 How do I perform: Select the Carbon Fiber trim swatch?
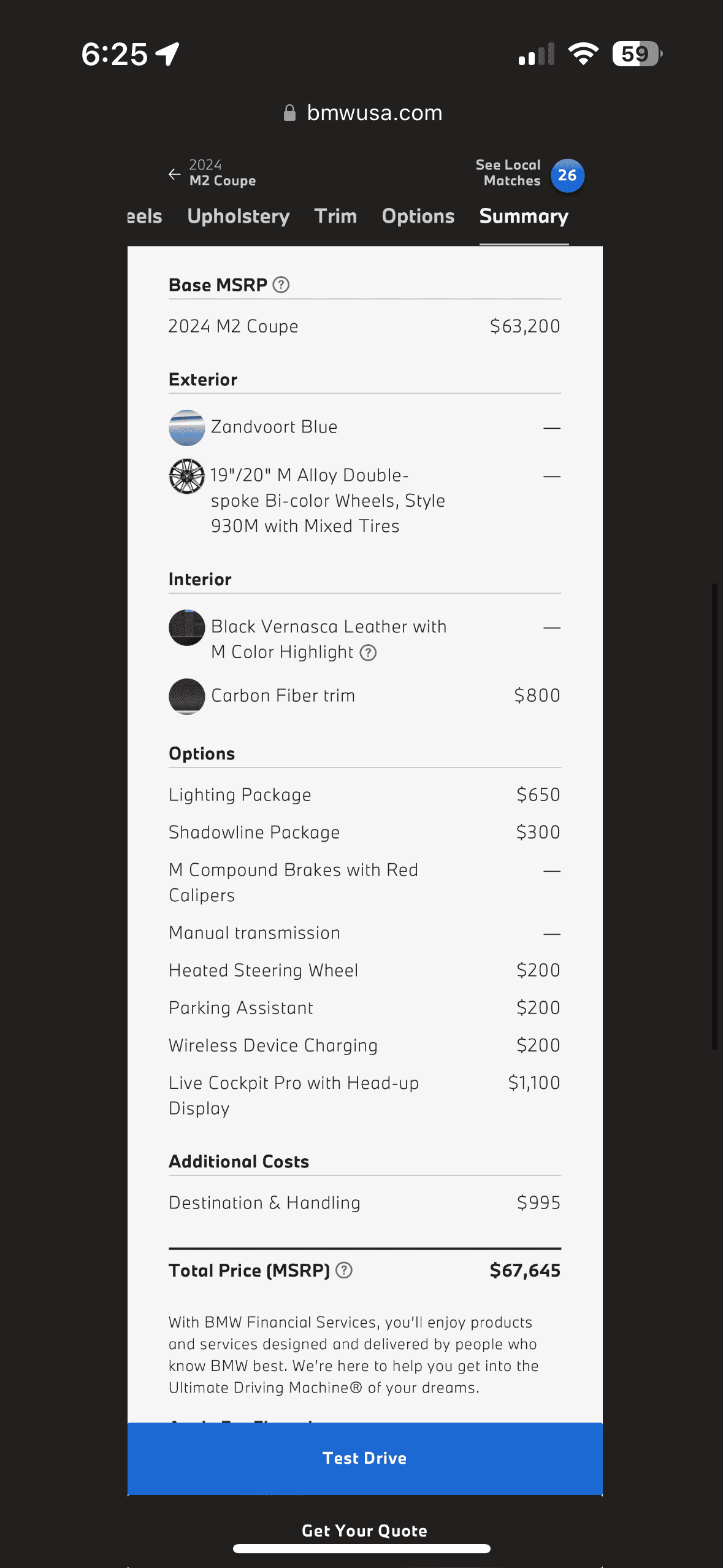pos(186,696)
